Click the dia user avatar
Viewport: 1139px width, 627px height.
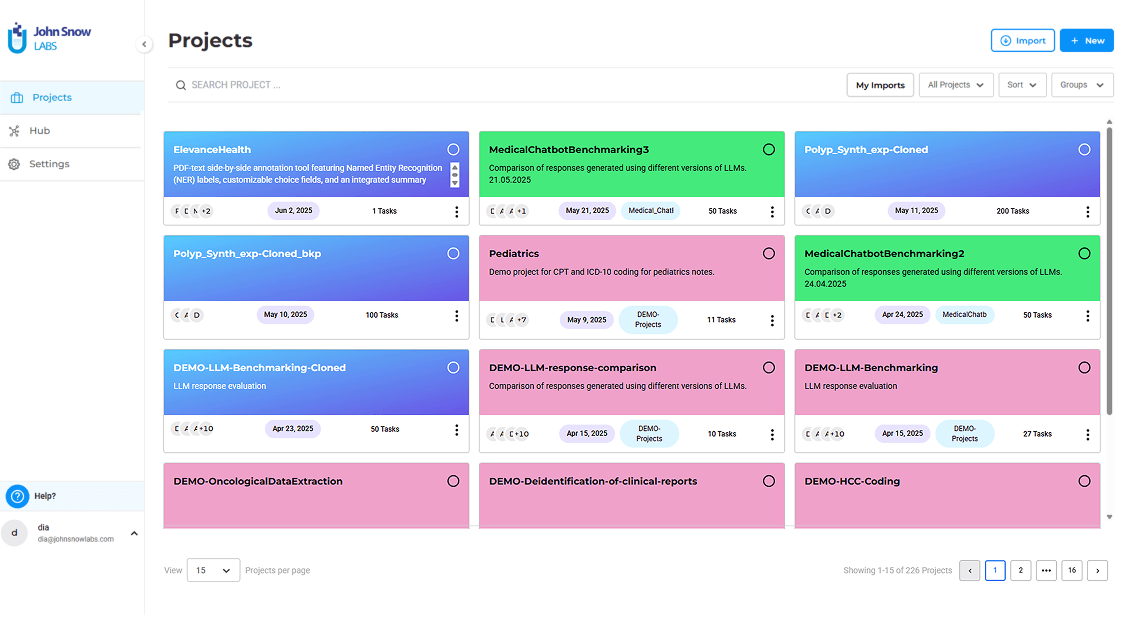(x=15, y=533)
